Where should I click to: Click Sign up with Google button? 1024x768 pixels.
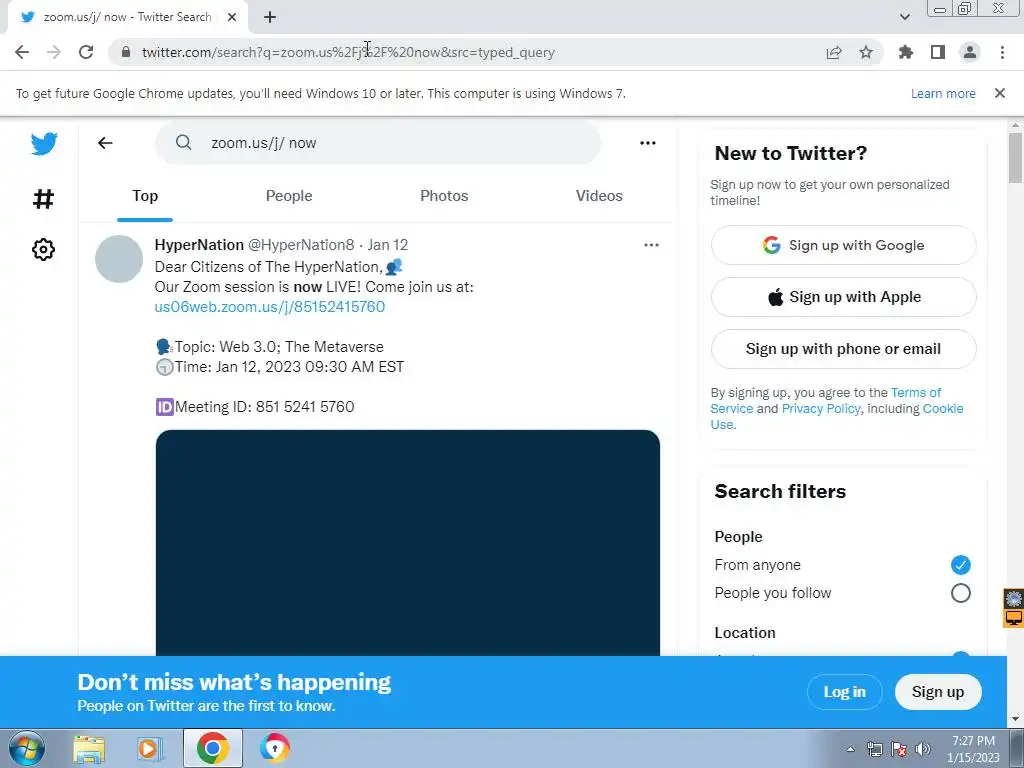tap(843, 245)
